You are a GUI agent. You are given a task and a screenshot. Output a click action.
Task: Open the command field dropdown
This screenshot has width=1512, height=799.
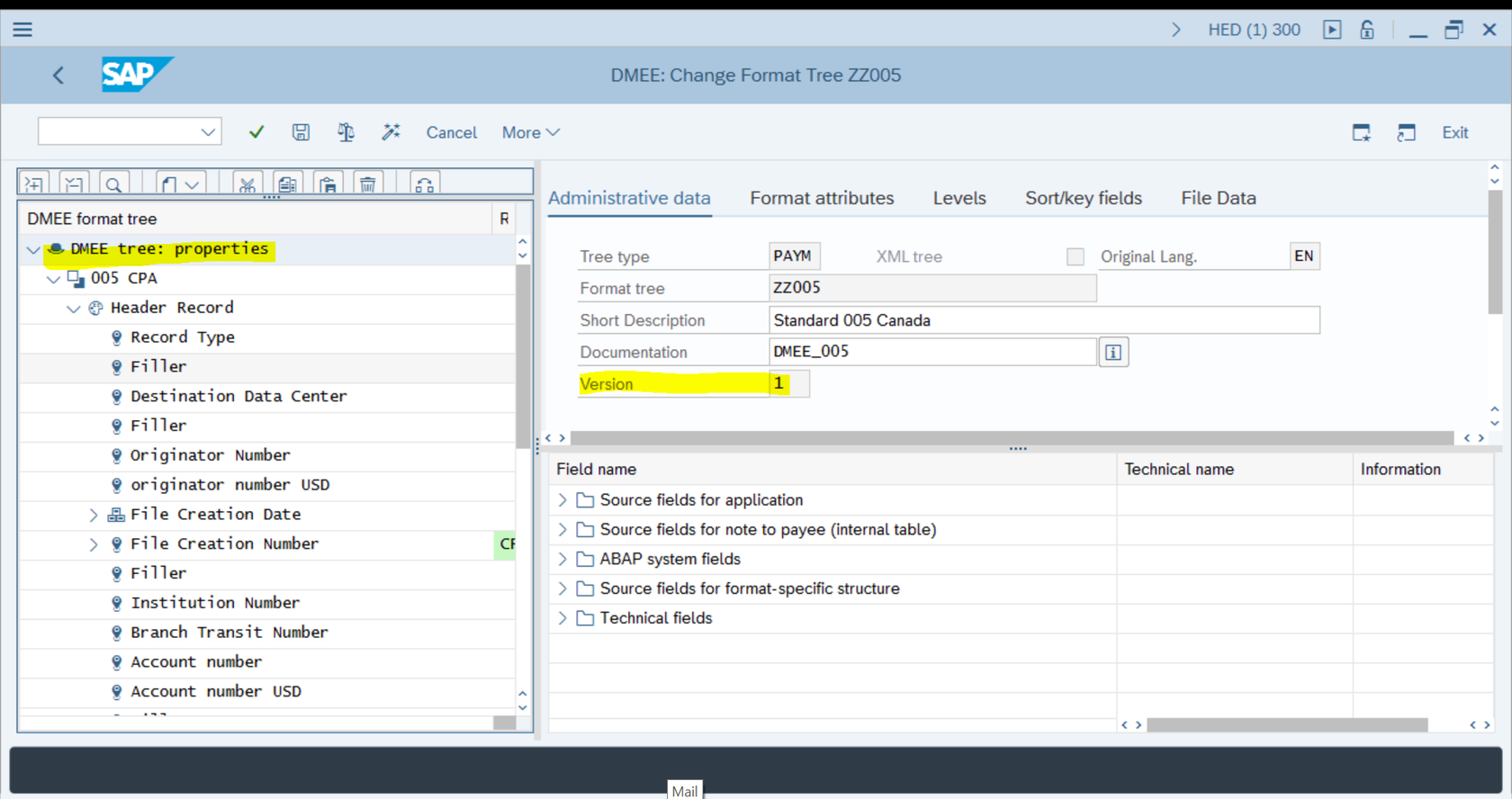click(208, 132)
